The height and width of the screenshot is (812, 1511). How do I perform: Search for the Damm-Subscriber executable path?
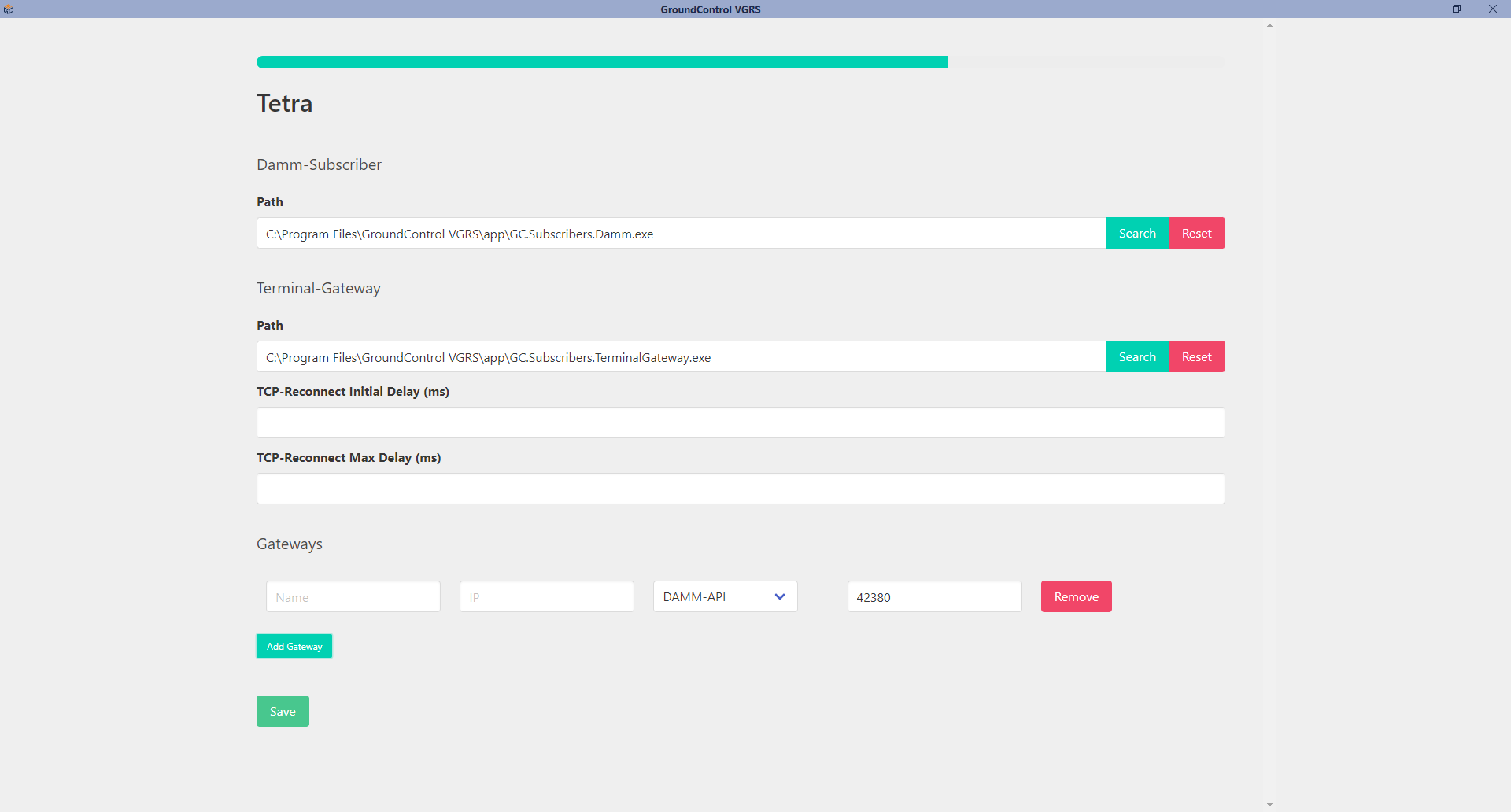tap(1136, 234)
